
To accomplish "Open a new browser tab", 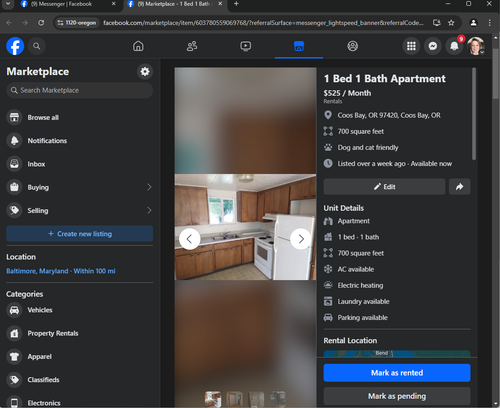I will click(x=236, y=4).
